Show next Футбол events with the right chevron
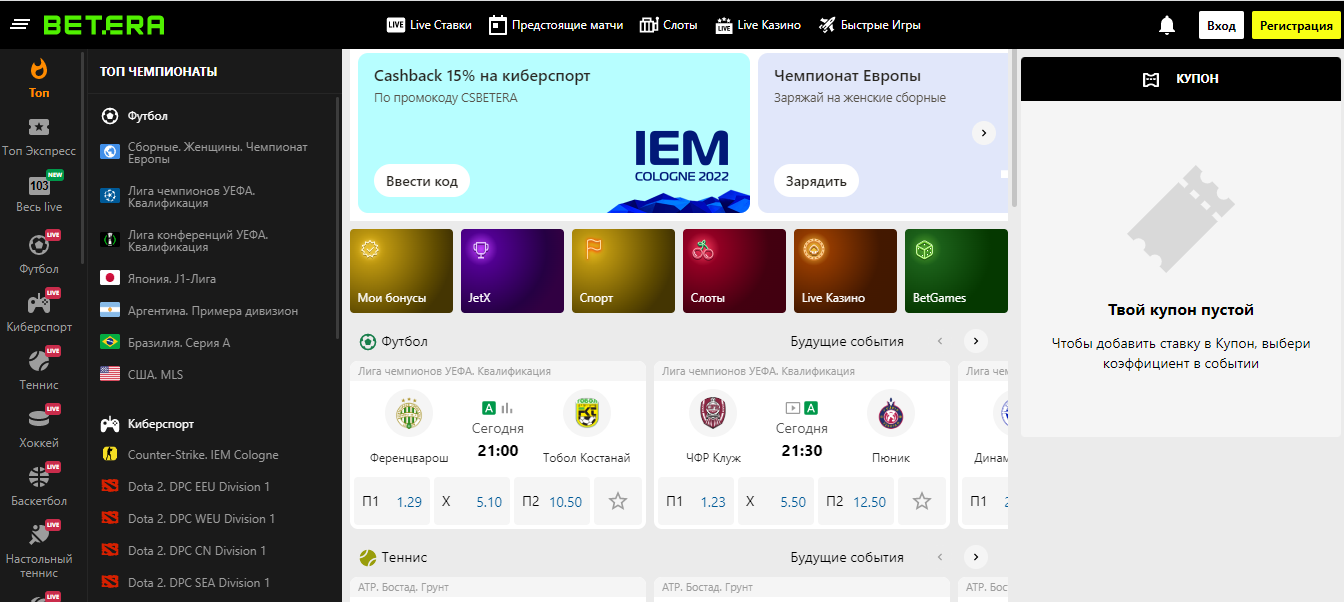This screenshot has height=602, width=1344. pyautogui.click(x=976, y=341)
